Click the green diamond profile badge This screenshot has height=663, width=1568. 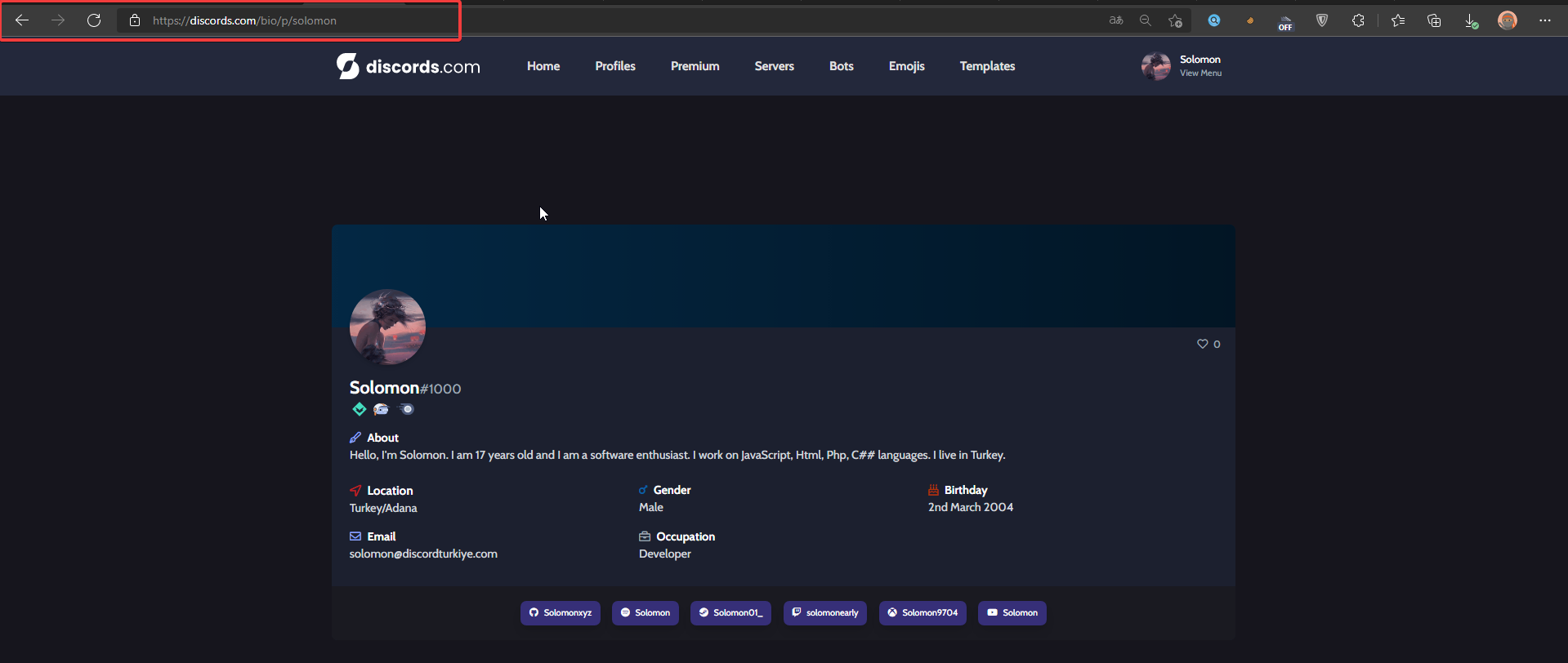tap(359, 409)
